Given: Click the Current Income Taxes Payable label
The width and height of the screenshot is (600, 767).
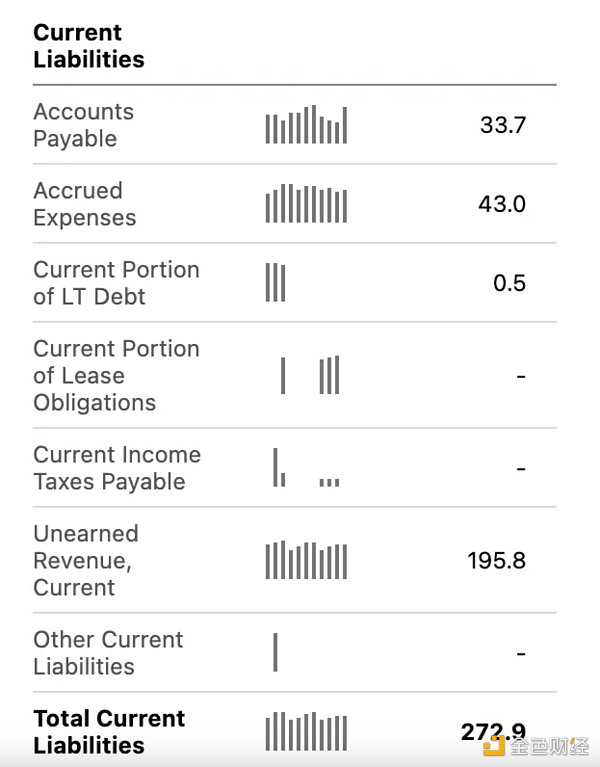Looking at the screenshot, I should (116, 468).
